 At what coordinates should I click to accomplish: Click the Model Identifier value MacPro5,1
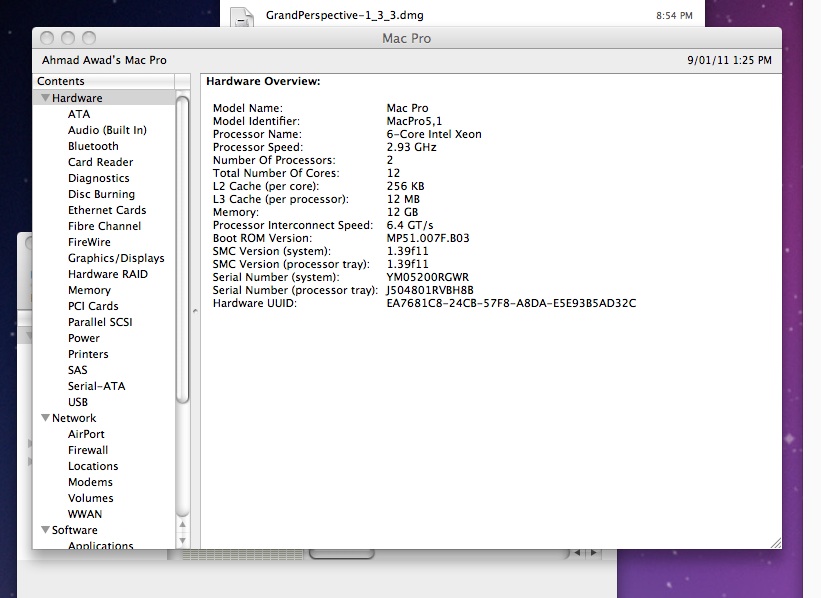pos(414,121)
